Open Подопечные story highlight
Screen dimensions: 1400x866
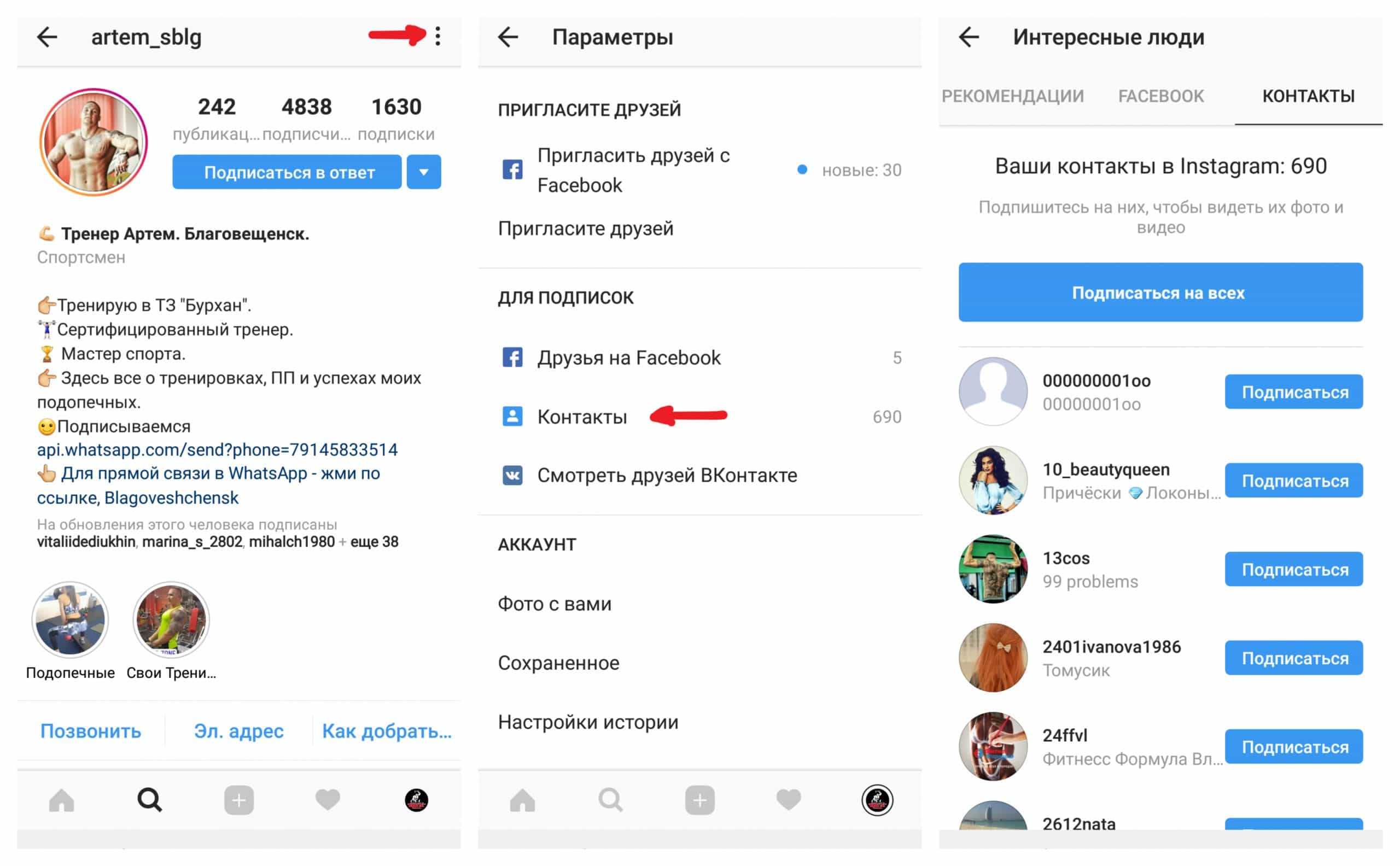pyautogui.click(x=70, y=620)
